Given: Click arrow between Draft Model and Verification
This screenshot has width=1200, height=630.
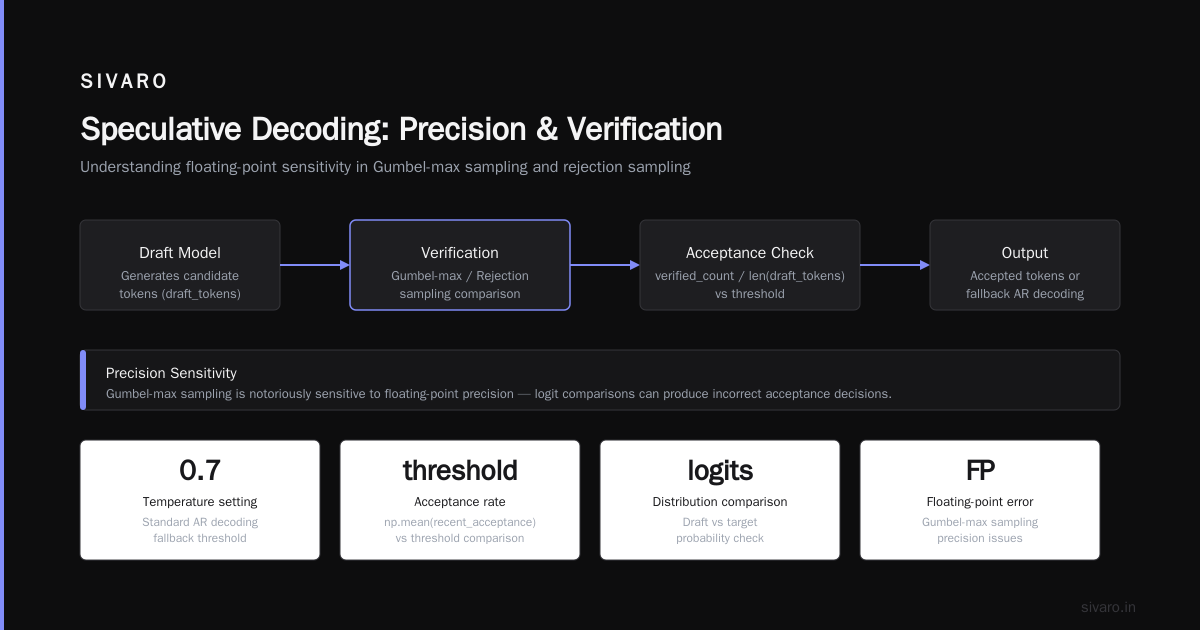Looking at the screenshot, I should [x=315, y=265].
